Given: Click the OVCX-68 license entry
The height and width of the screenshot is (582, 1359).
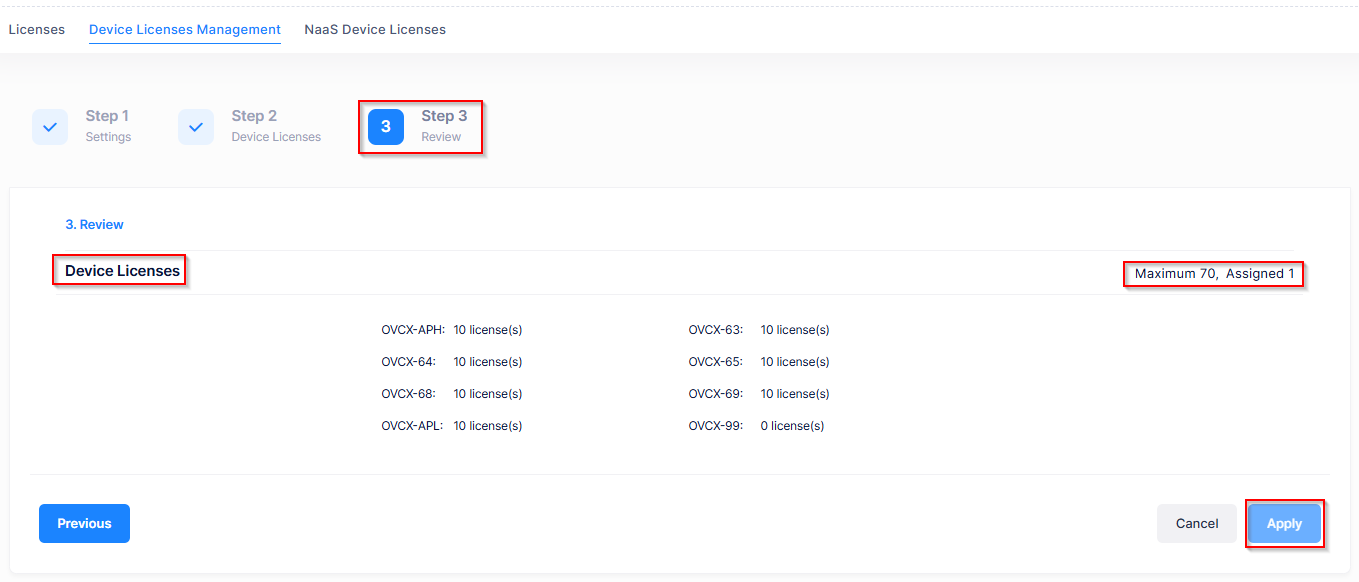Looking at the screenshot, I should point(452,394).
